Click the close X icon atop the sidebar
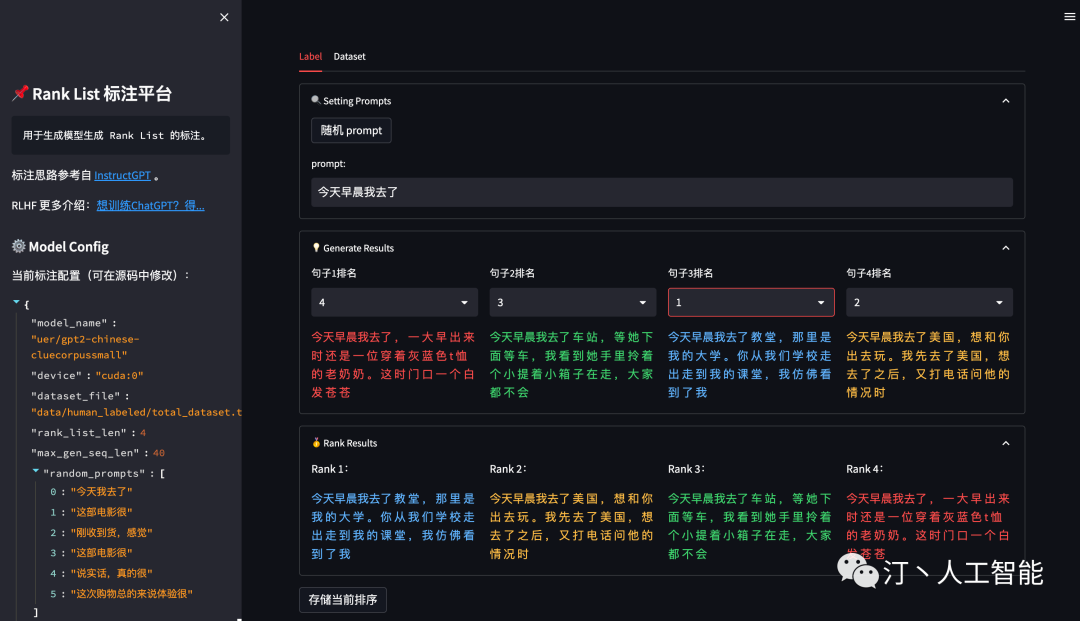1080x621 pixels. tap(224, 17)
